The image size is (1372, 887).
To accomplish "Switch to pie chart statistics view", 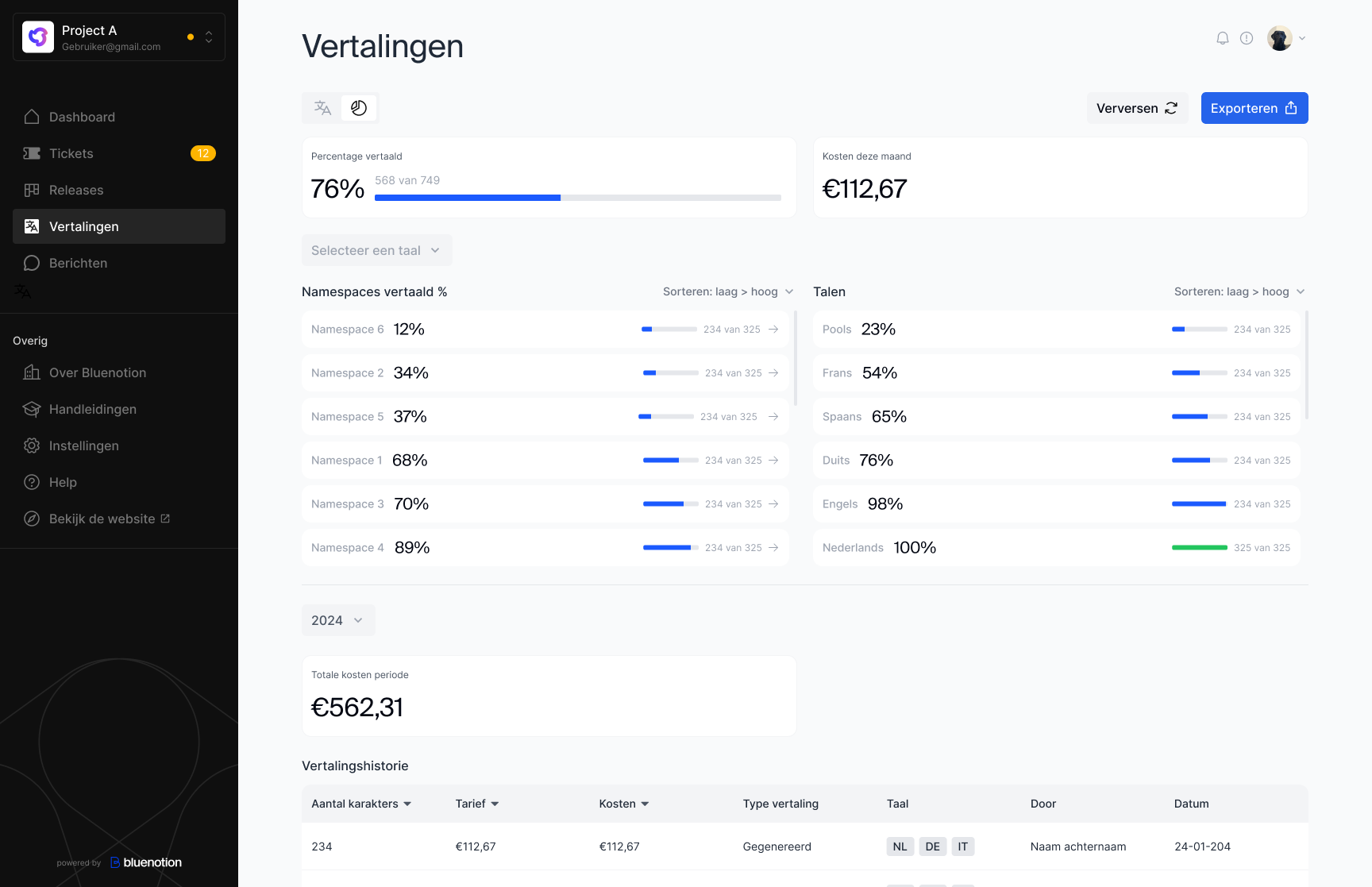I will pyautogui.click(x=359, y=108).
